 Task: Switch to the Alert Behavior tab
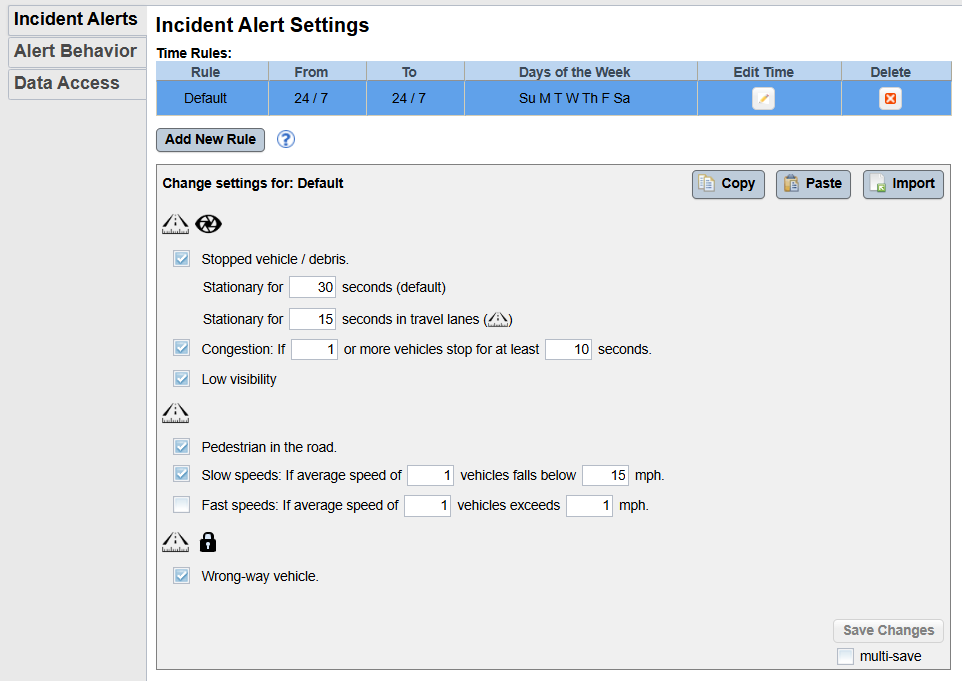coord(77,52)
